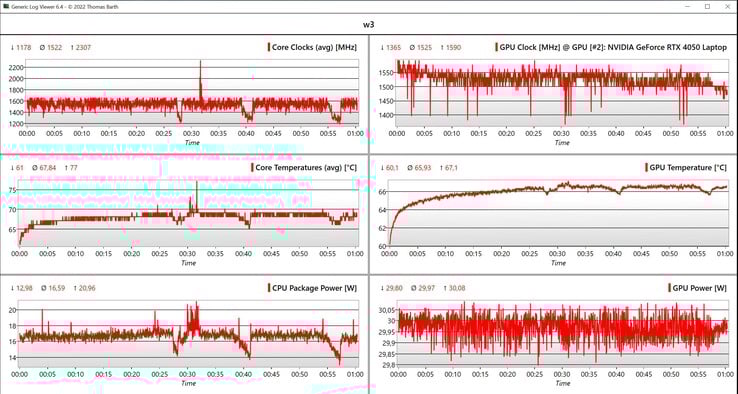Select the CPU Package Power [W] title
Screen dimensions: 738x394
pos(314,288)
